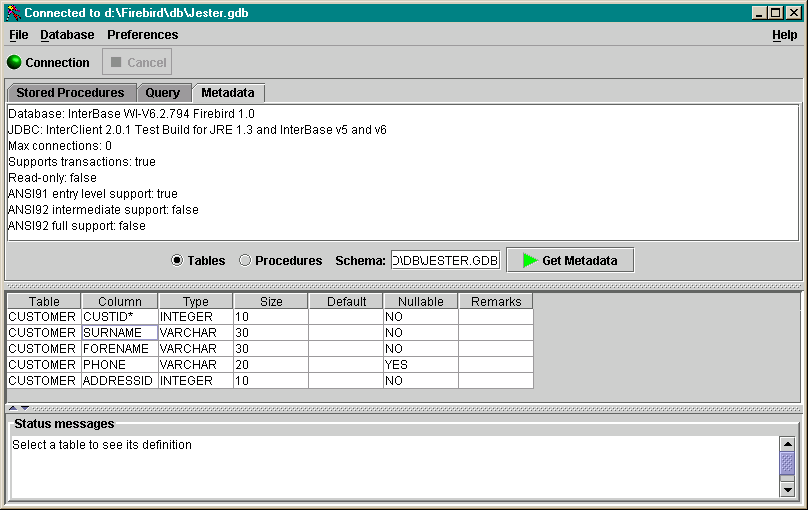808x510 pixels.
Task: Open the Preferences menu
Action: (142, 35)
